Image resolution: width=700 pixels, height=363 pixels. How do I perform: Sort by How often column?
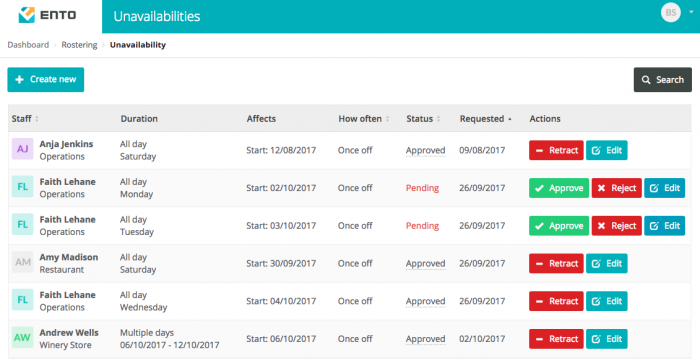363,119
